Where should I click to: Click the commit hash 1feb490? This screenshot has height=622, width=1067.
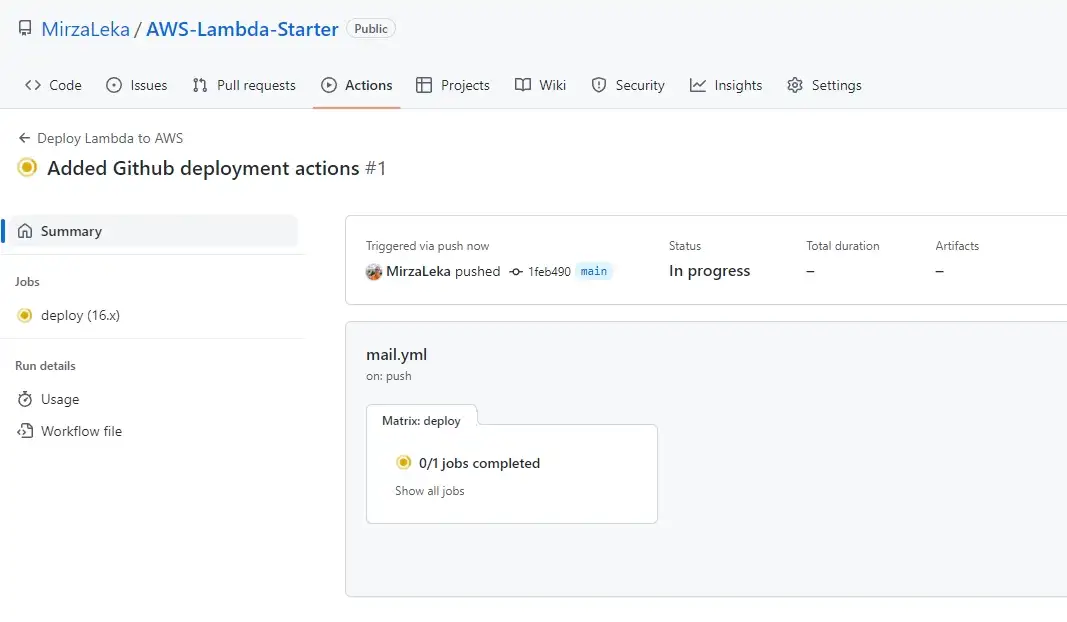(x=548, y=271)
